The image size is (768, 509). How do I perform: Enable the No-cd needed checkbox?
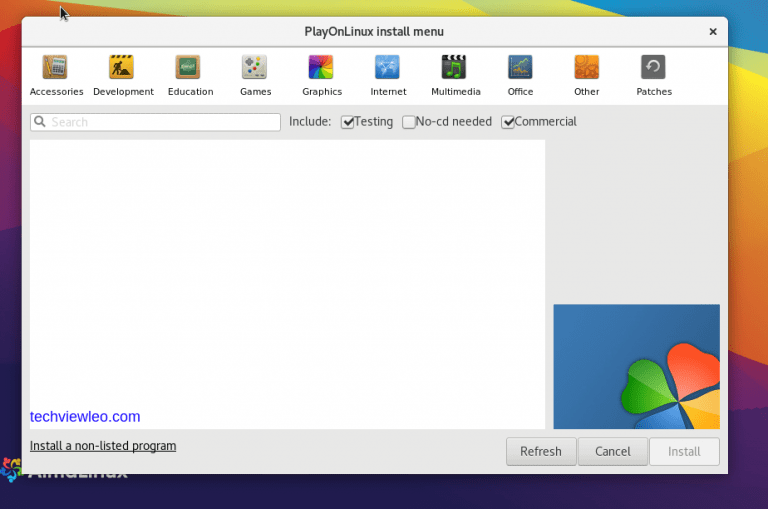(408, 122)
